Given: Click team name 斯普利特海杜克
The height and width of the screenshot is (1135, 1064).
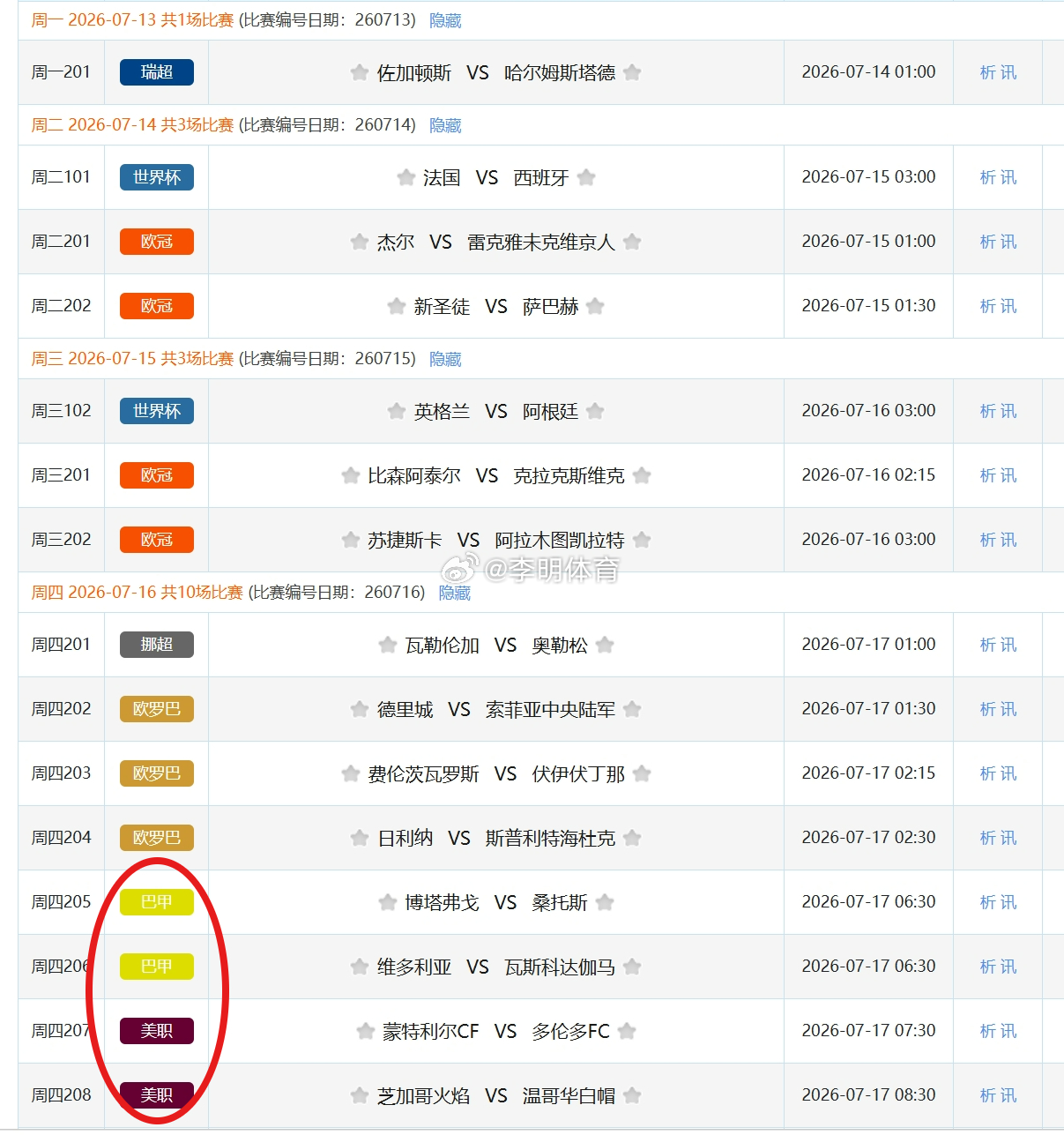Looking at the screenshot, I should click(x=550, y=838).
